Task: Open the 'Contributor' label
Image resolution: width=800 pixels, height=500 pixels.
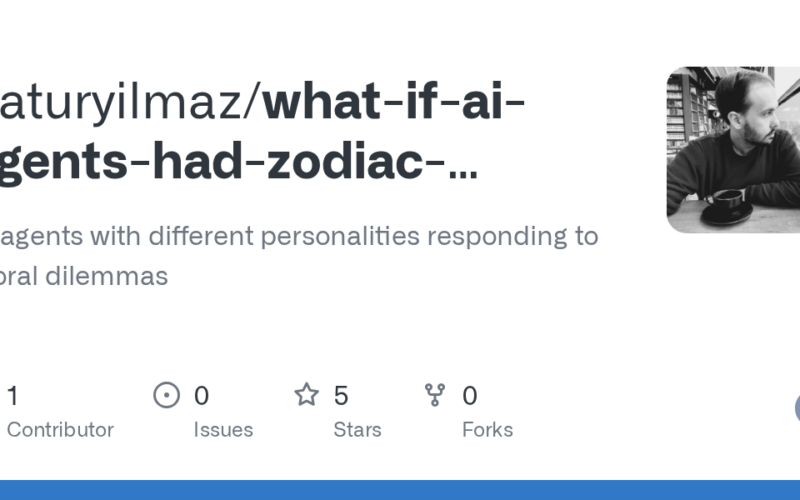Action: pyautogui.click(x=60, y=430)
